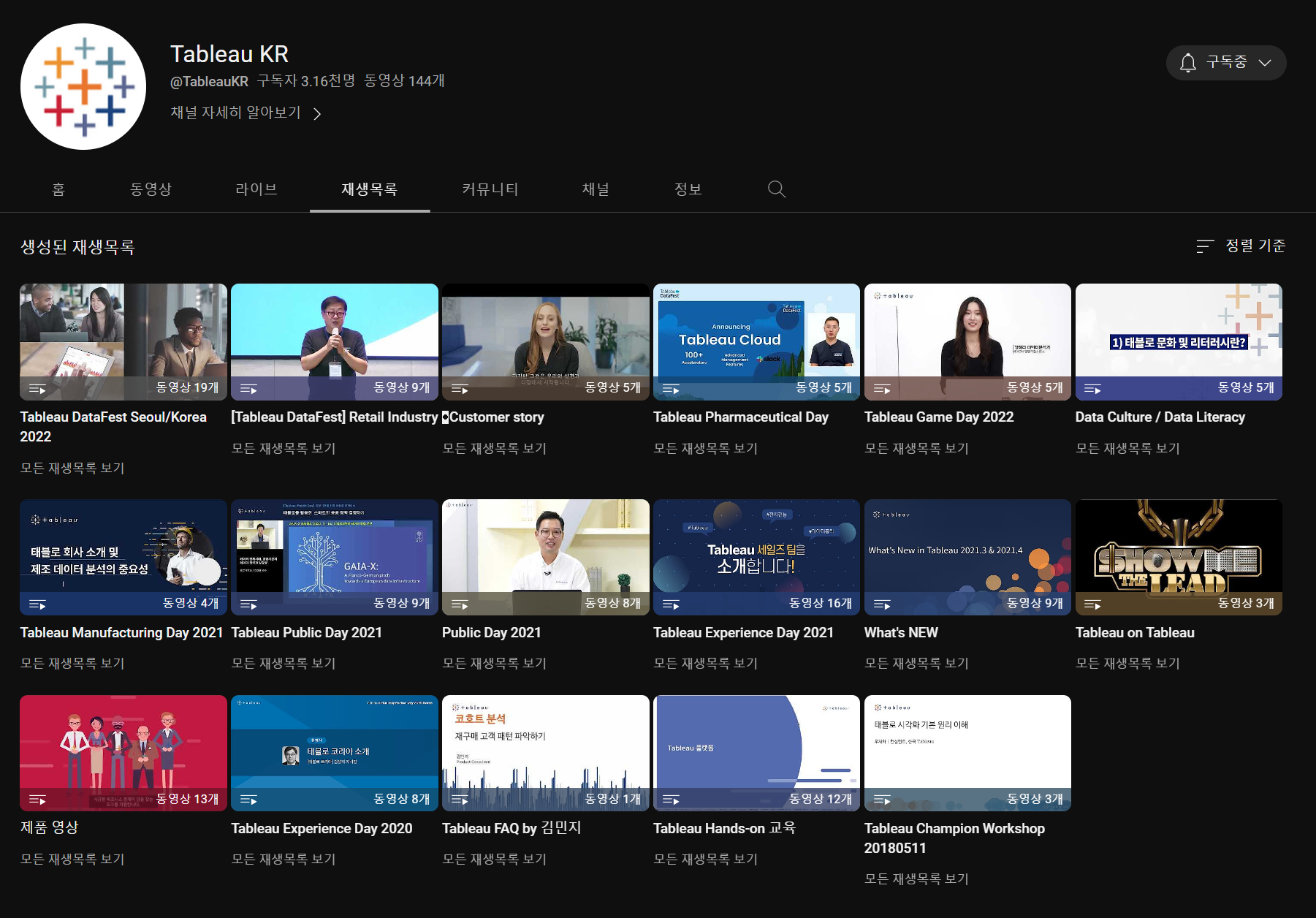Open Tableau Game Day 2022 title link
Image resolution: width=1316 pixels, height=918 pixels.
point(939,417)
